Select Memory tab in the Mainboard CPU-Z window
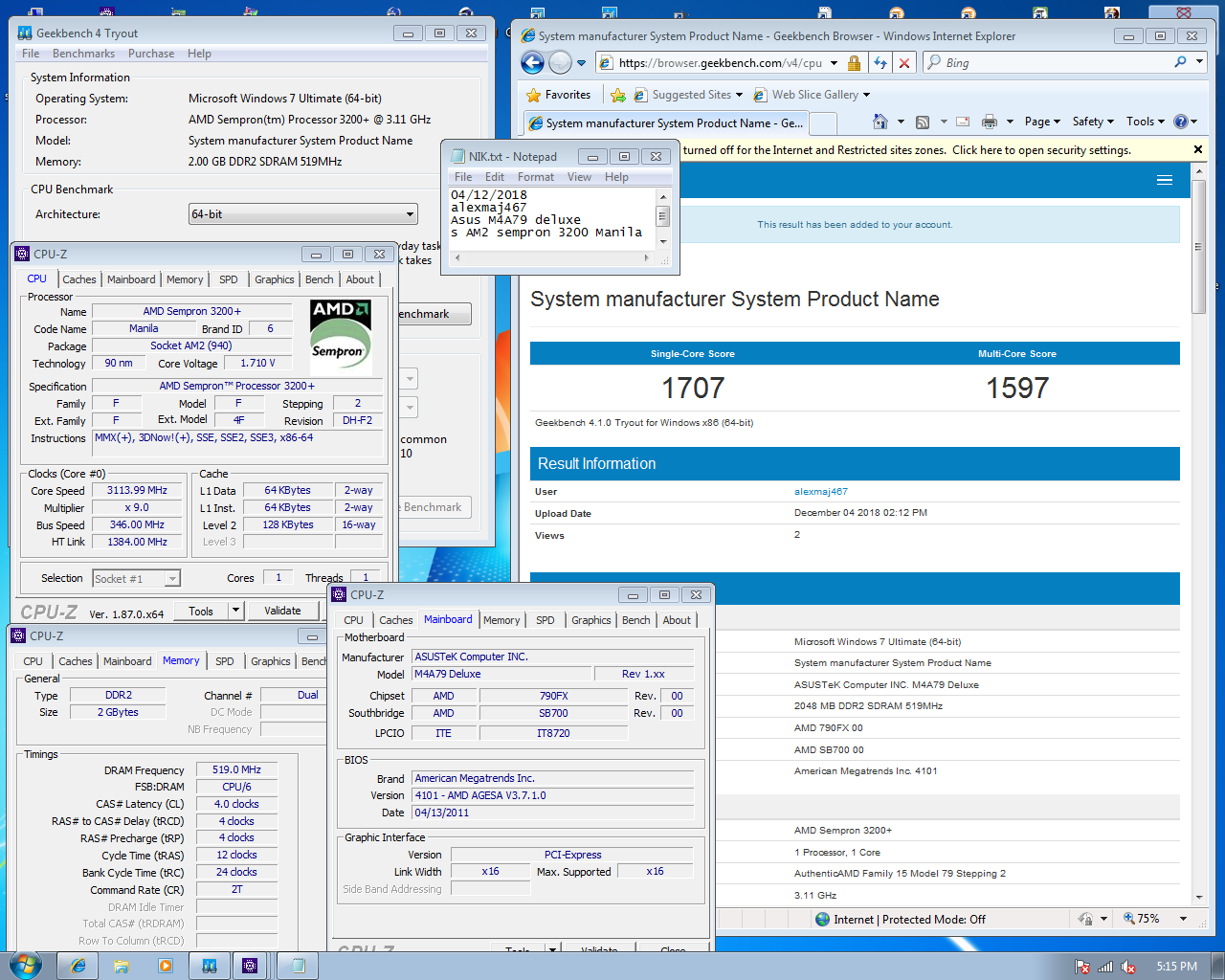Screen dimensions: 1225x980 point(501,620)
